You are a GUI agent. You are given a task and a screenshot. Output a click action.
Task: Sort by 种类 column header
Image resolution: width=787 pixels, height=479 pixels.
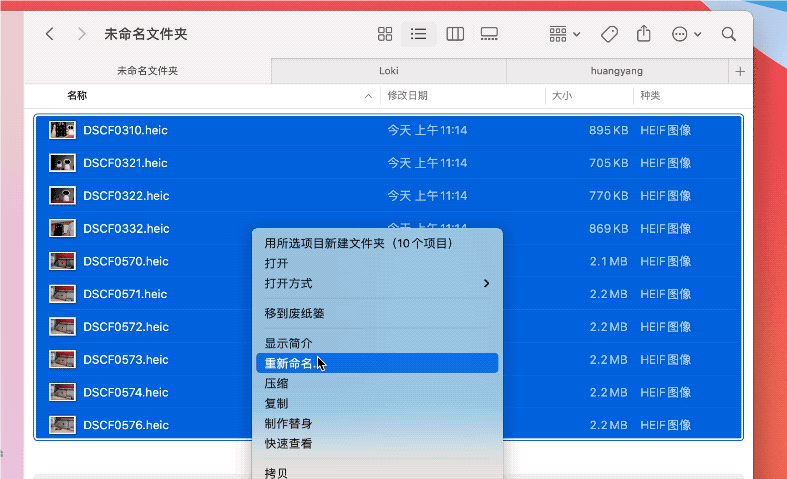point(650,95)
